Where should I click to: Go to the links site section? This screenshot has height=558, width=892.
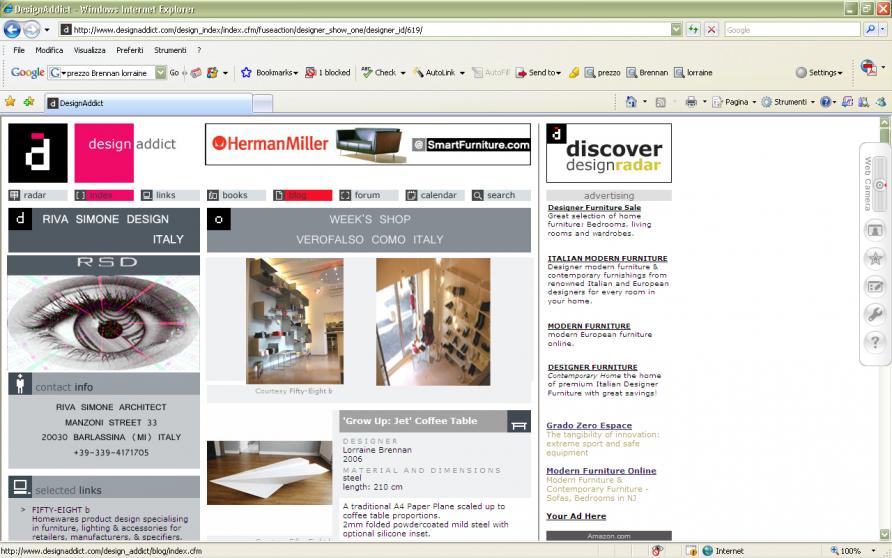pos(170,195)
